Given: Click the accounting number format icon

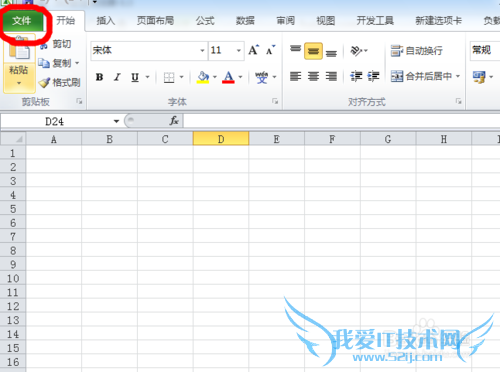Looking at the screenshot, I should [479, 77].
